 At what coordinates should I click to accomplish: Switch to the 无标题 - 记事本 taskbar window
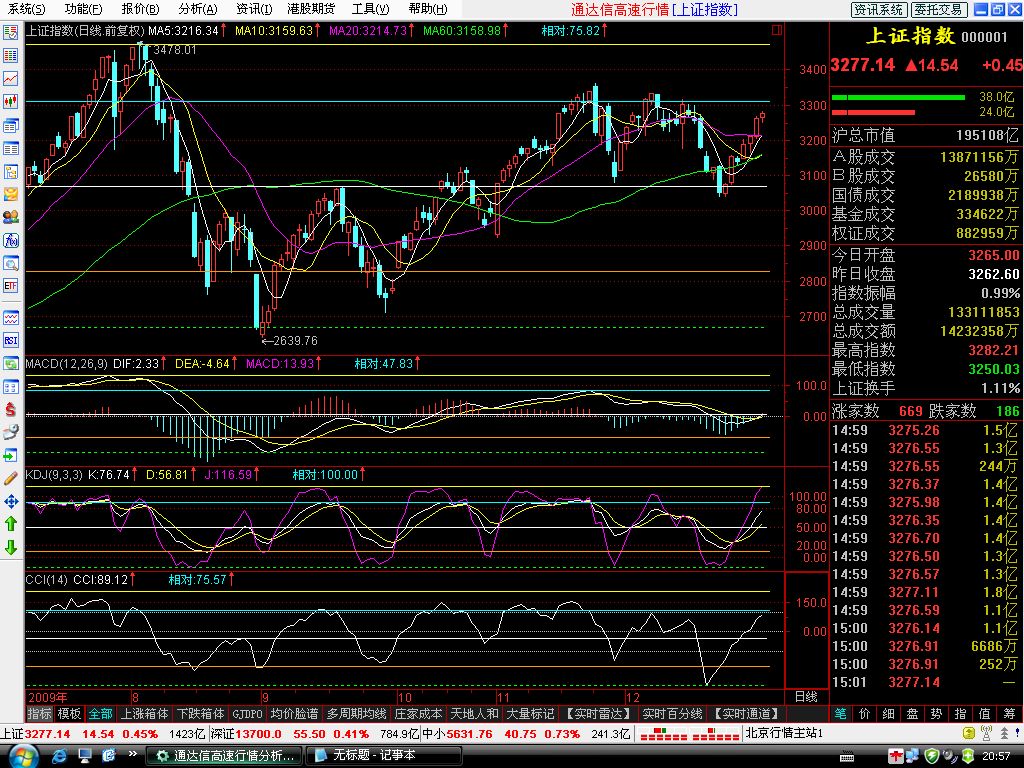(383, 756)
